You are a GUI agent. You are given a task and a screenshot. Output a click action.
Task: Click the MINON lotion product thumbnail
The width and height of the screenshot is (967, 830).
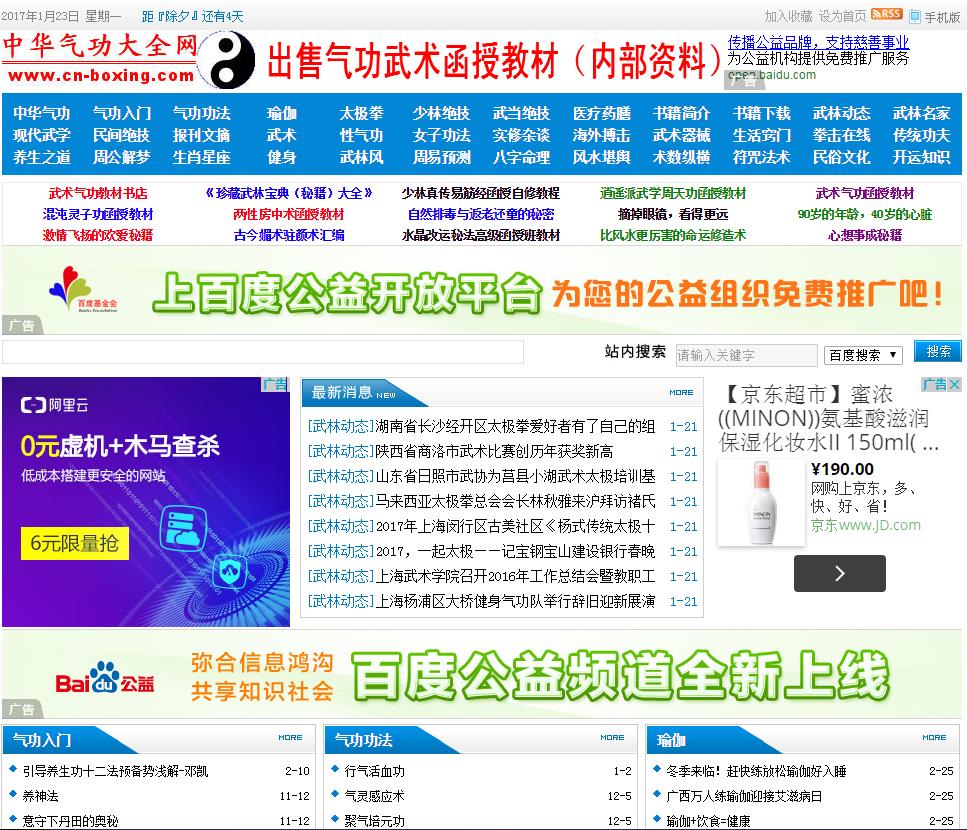point(762,503)
